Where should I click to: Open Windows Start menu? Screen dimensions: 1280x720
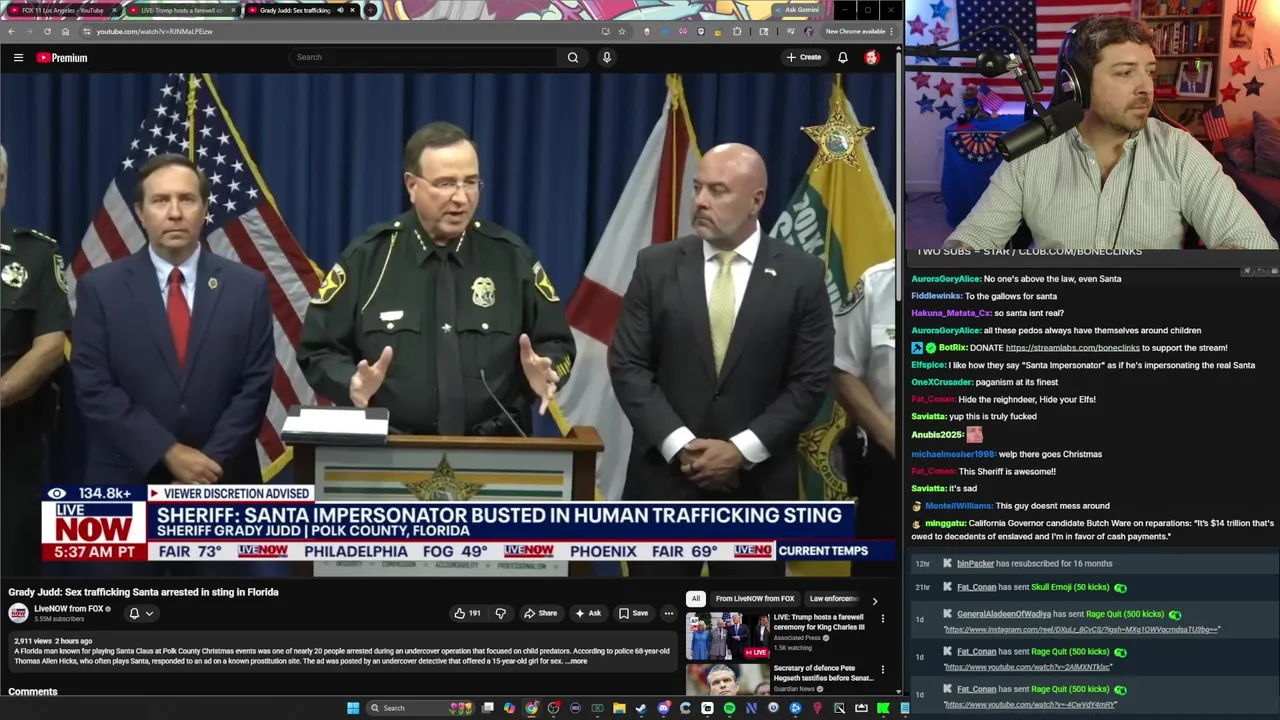353,708
